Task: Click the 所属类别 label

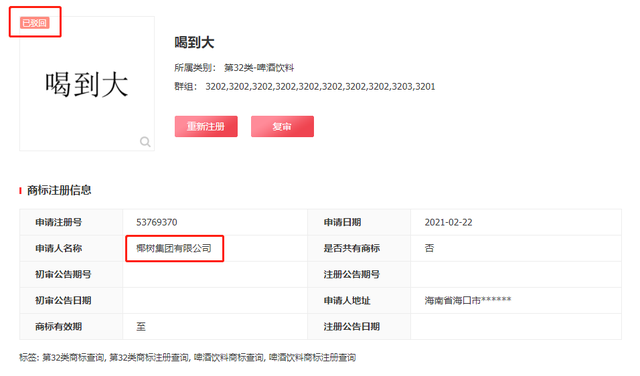Action: [195, 68]
